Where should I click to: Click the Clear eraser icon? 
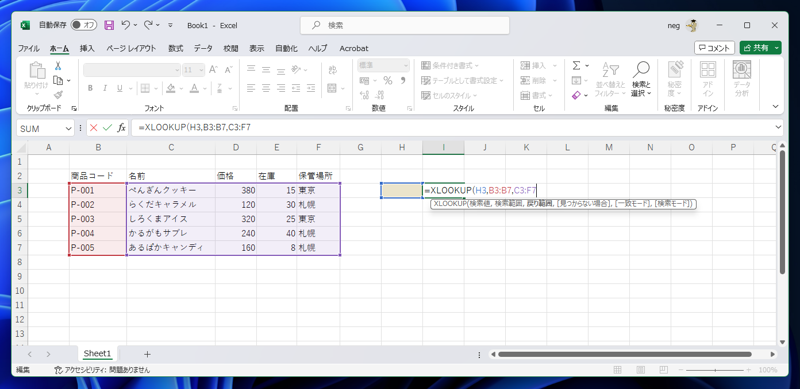click(x=577, y=95)
